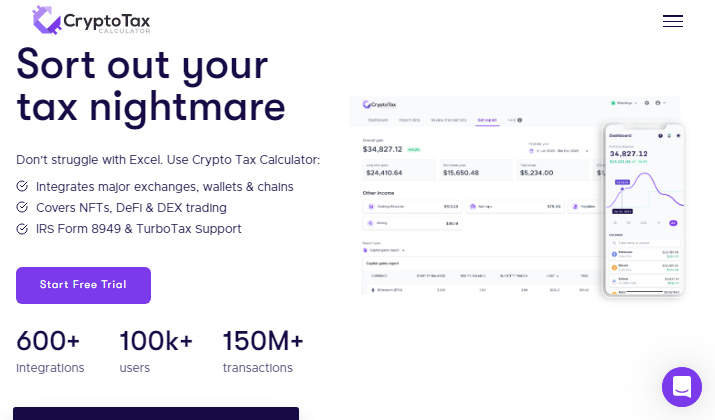This screenshot has width=715, height=420.
Task: Click the 'integrations' label
Action: tap(50, 368)
